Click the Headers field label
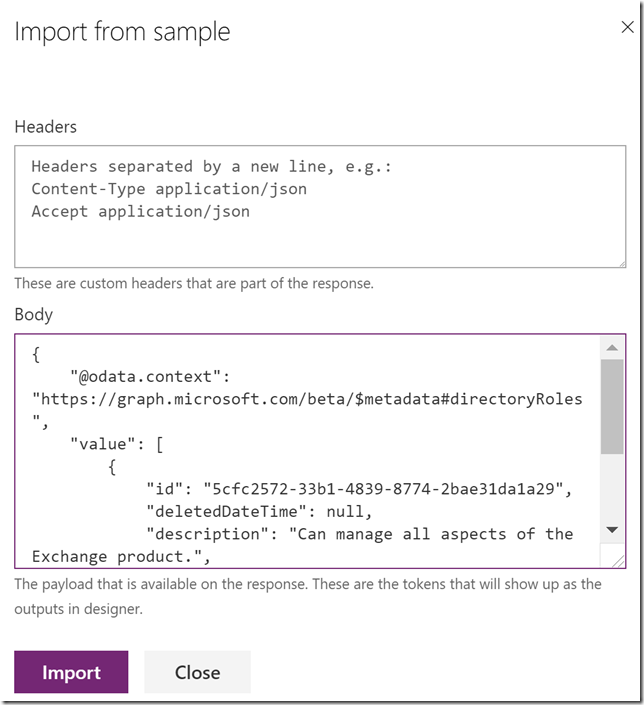The height and width of the screenshot is (705, 644). pos(45,127)
